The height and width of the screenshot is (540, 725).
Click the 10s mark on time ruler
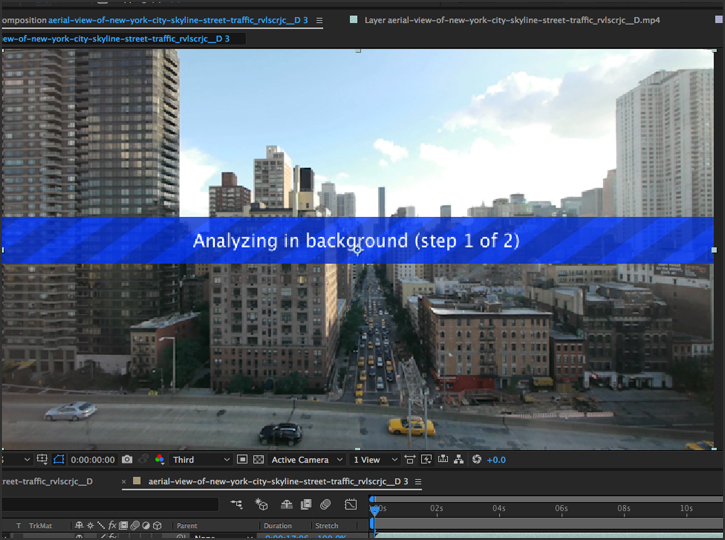(x=686, y=508)
